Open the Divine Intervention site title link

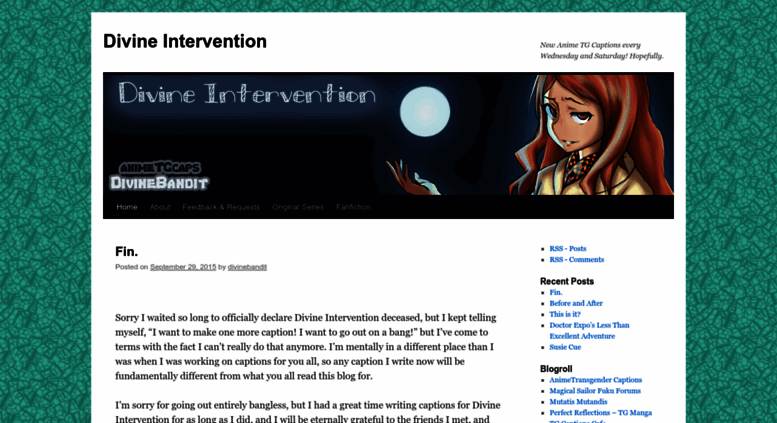[x=185, y=41]
